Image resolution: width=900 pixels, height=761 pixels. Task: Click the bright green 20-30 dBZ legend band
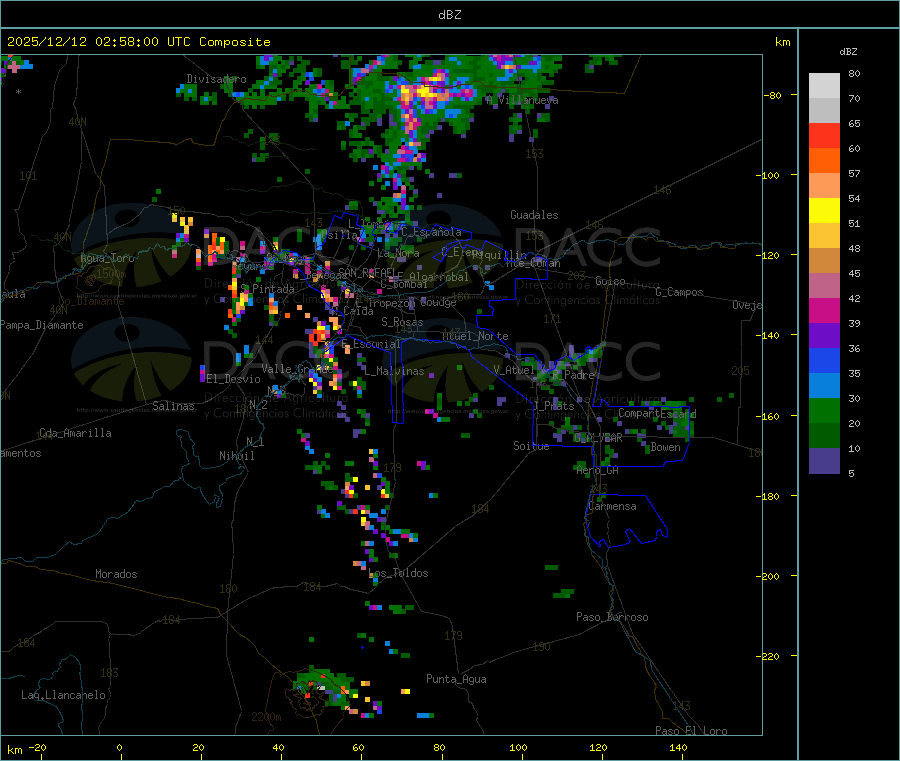tap(824, 410)
